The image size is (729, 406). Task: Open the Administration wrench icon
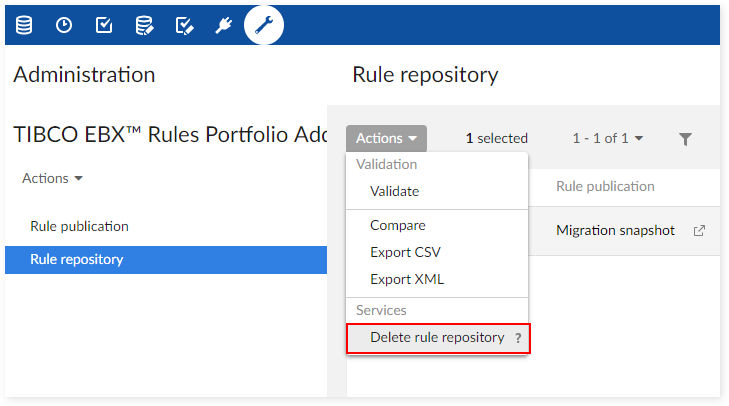(264, 25)
